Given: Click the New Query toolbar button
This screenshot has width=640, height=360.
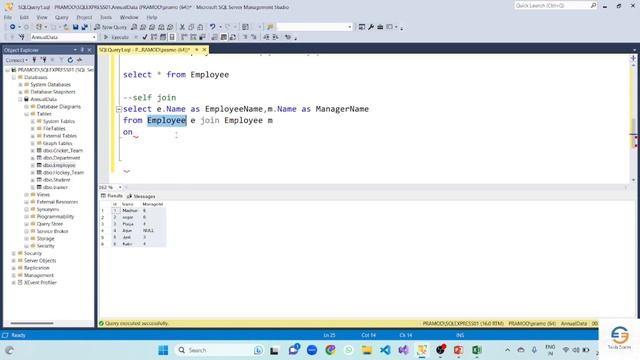Looking at the screenshot, I should [x=110, y=27].
